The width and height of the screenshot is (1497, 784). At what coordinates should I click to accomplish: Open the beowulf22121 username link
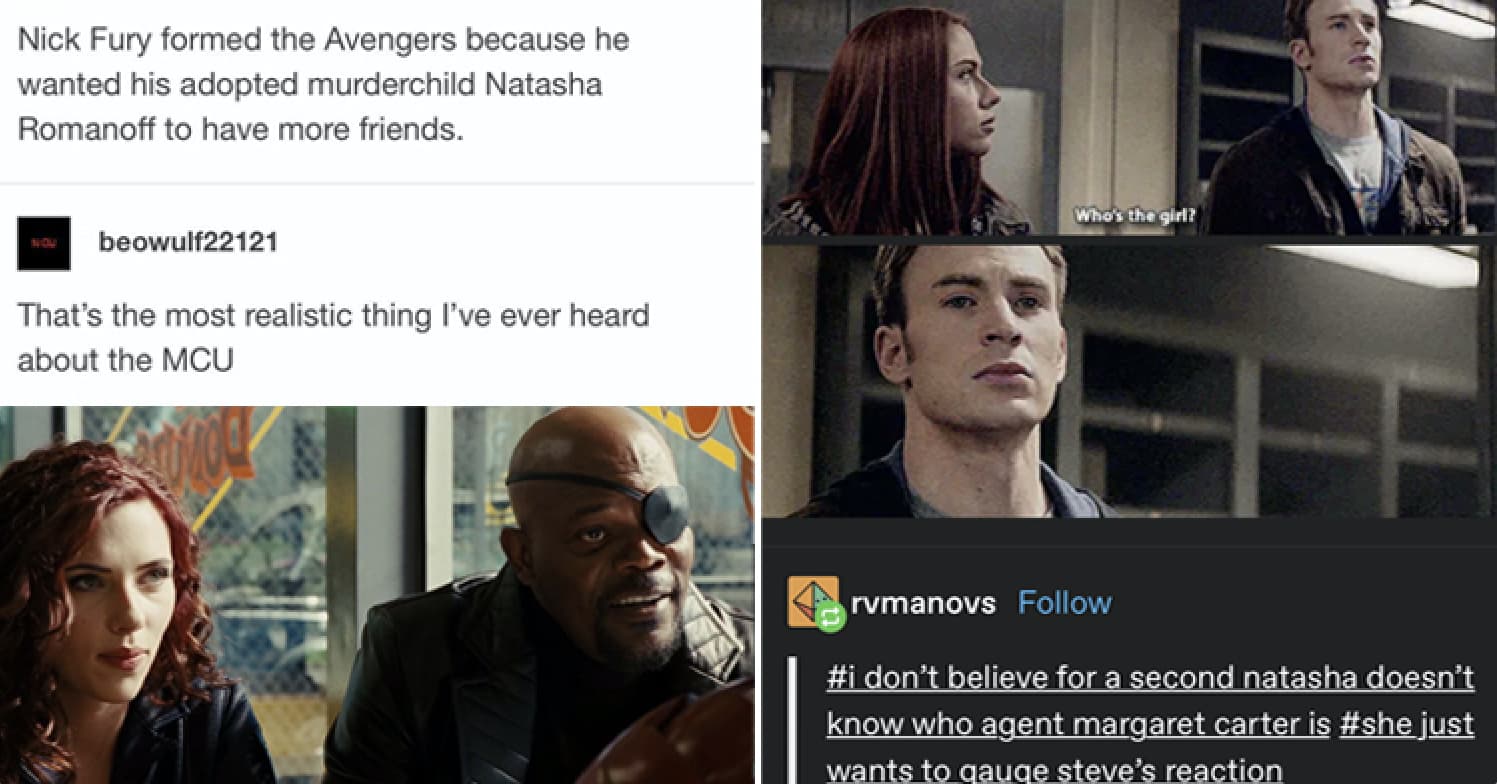point(188,242)
